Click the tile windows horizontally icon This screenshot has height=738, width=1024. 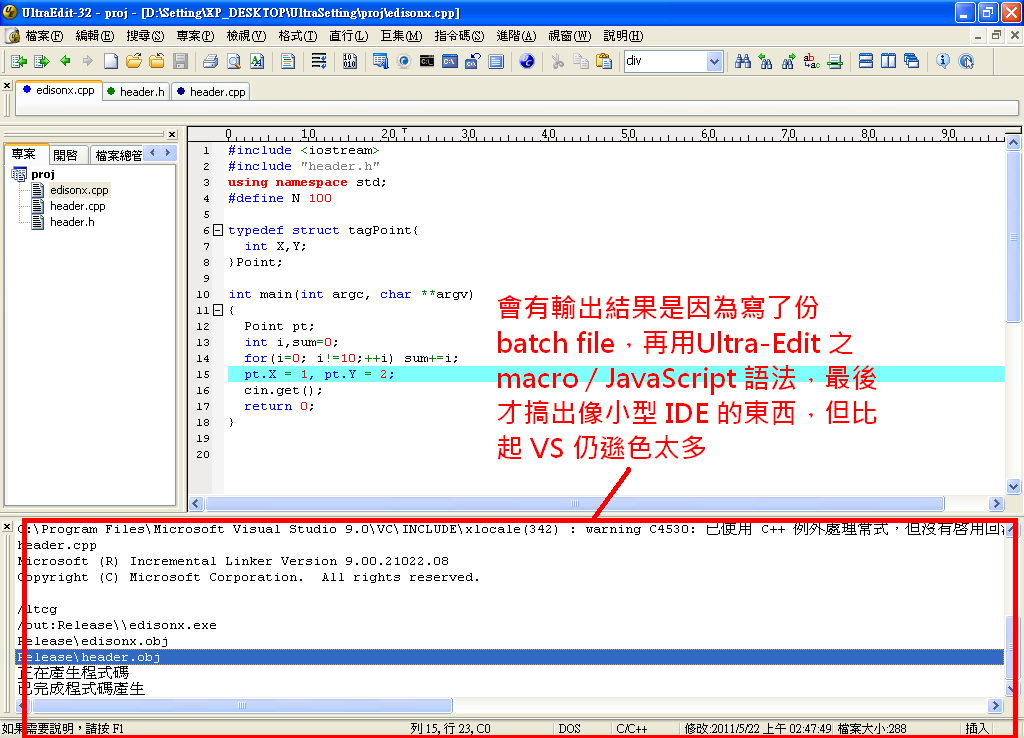click(866, 61)
